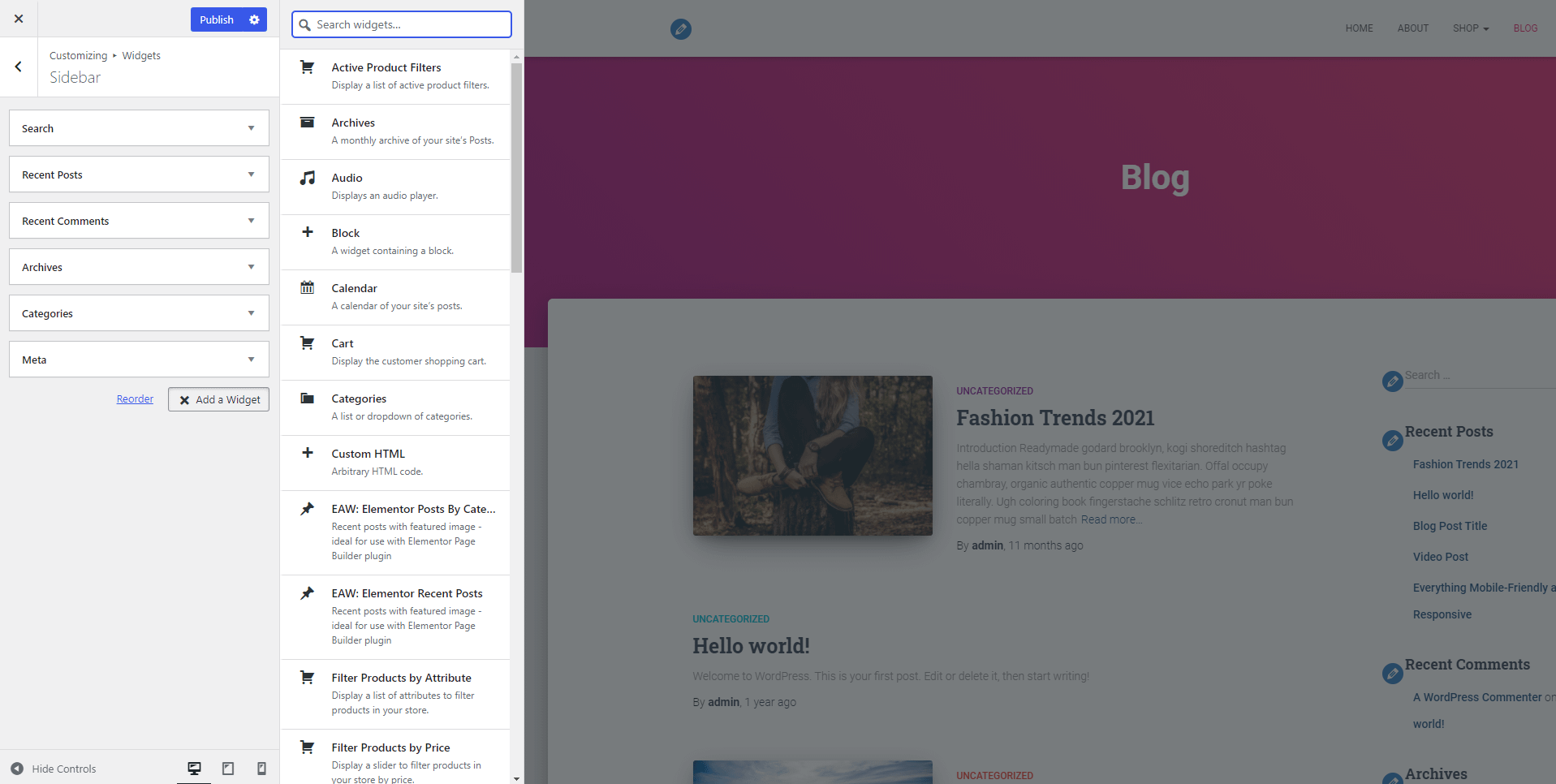Switch to tablet preview device icon

pyautogui.click(x=228, y=769)
